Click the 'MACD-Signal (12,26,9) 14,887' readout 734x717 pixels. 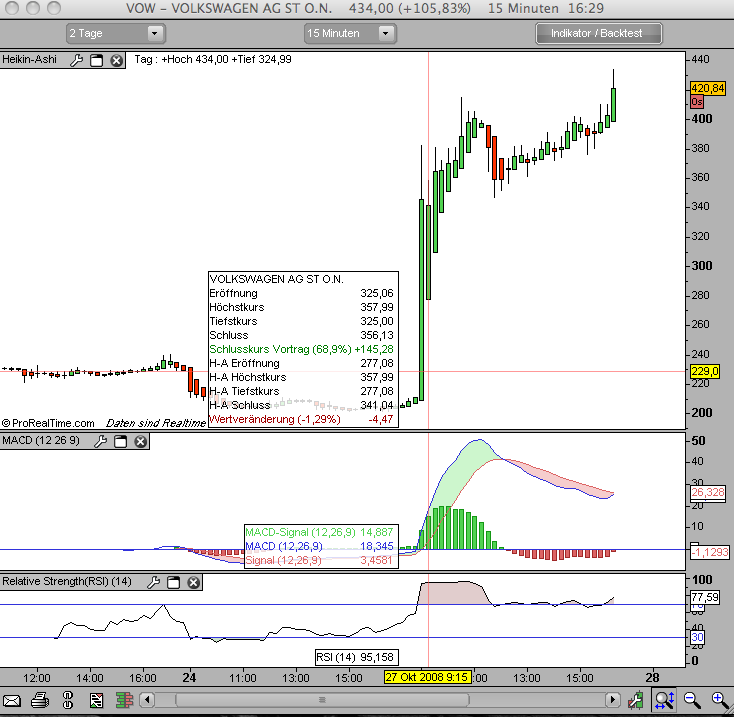coord(320,532)
